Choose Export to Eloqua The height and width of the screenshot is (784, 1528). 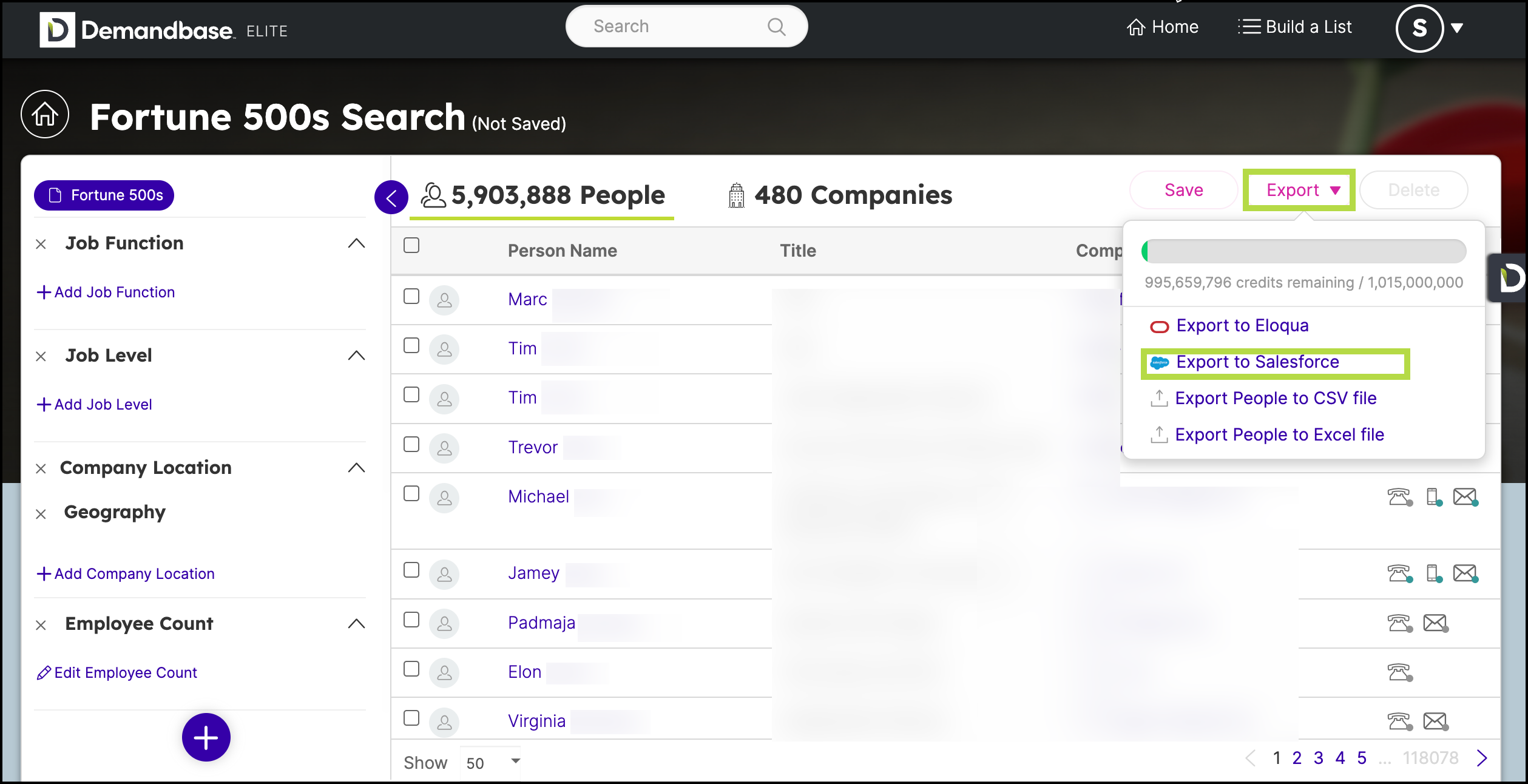1229,326
